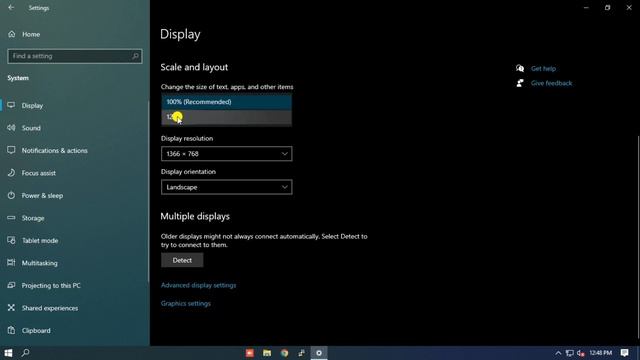Click the Give feedback person icon
The image size is (640, 360).
tap(520, 83)
